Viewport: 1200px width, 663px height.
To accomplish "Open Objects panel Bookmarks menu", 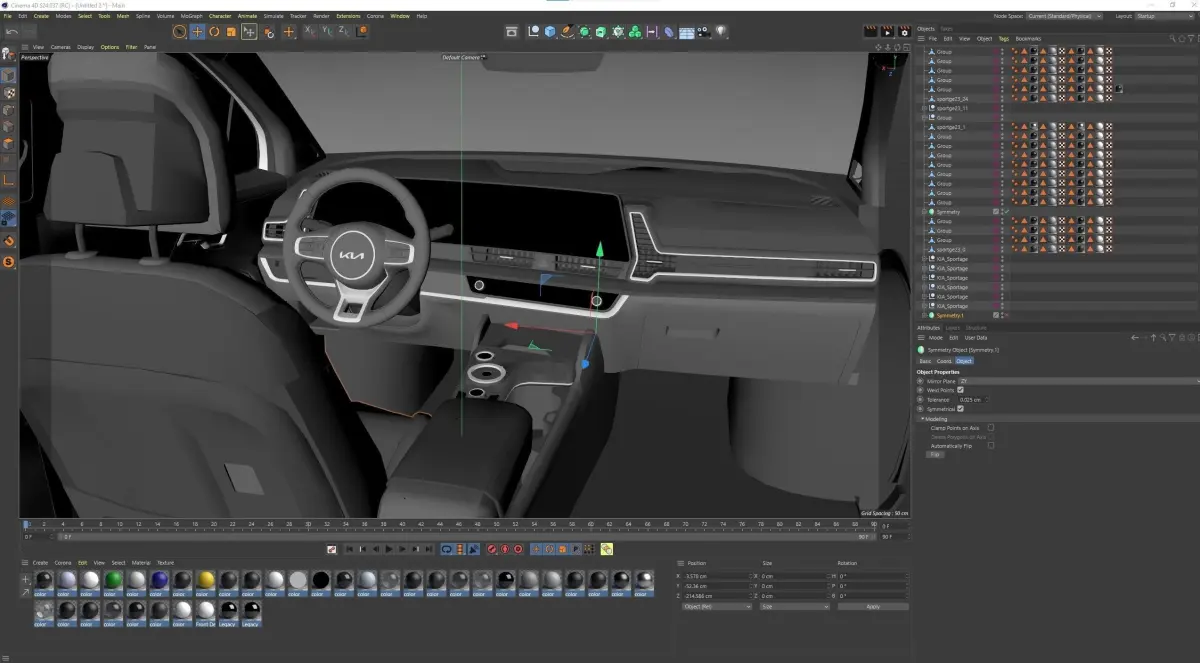I will [1028, 38].
